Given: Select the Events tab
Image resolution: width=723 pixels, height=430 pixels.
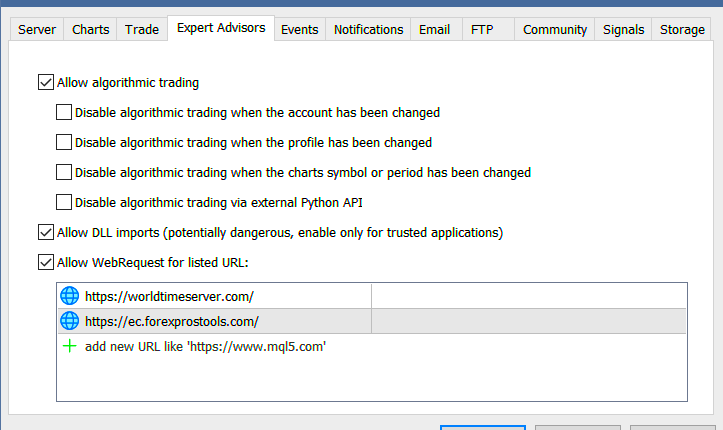Looking at the screenshot, I should pos(300,29).
